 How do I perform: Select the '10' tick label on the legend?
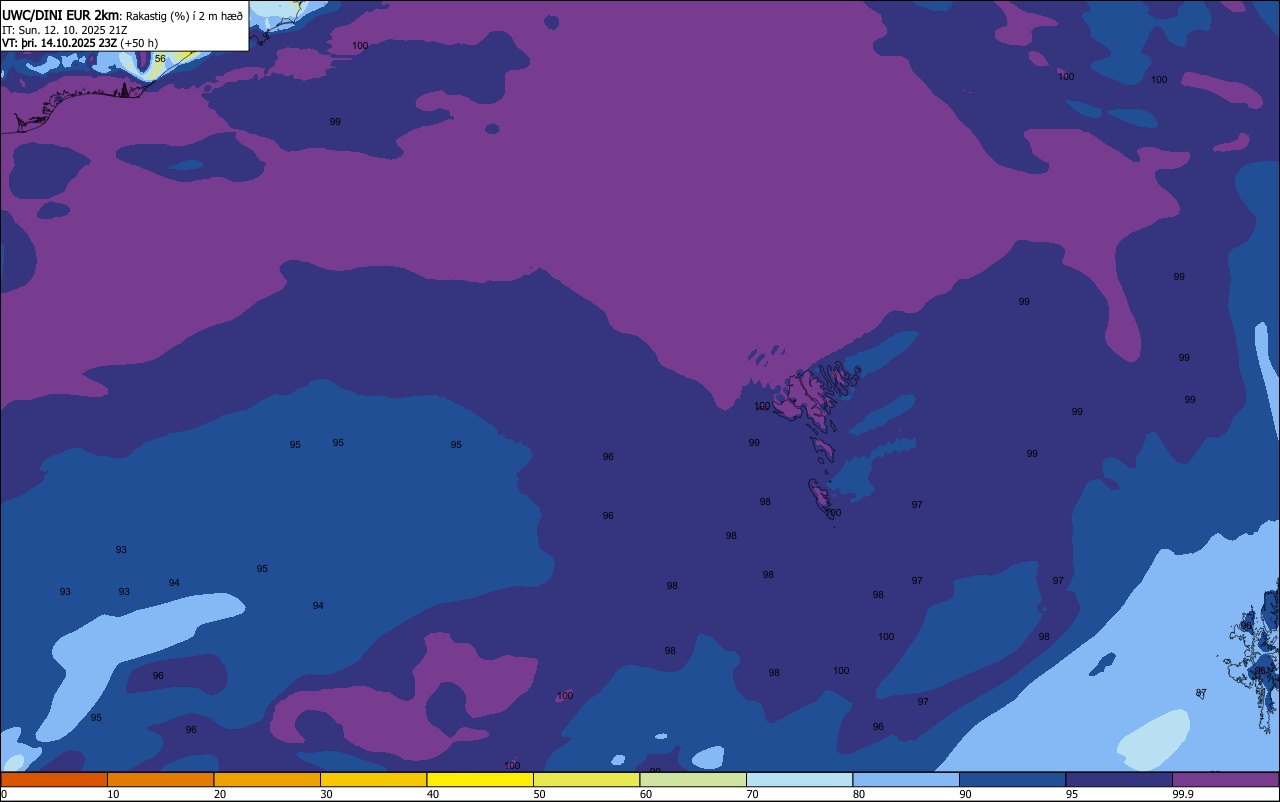[x=113, y=794]
